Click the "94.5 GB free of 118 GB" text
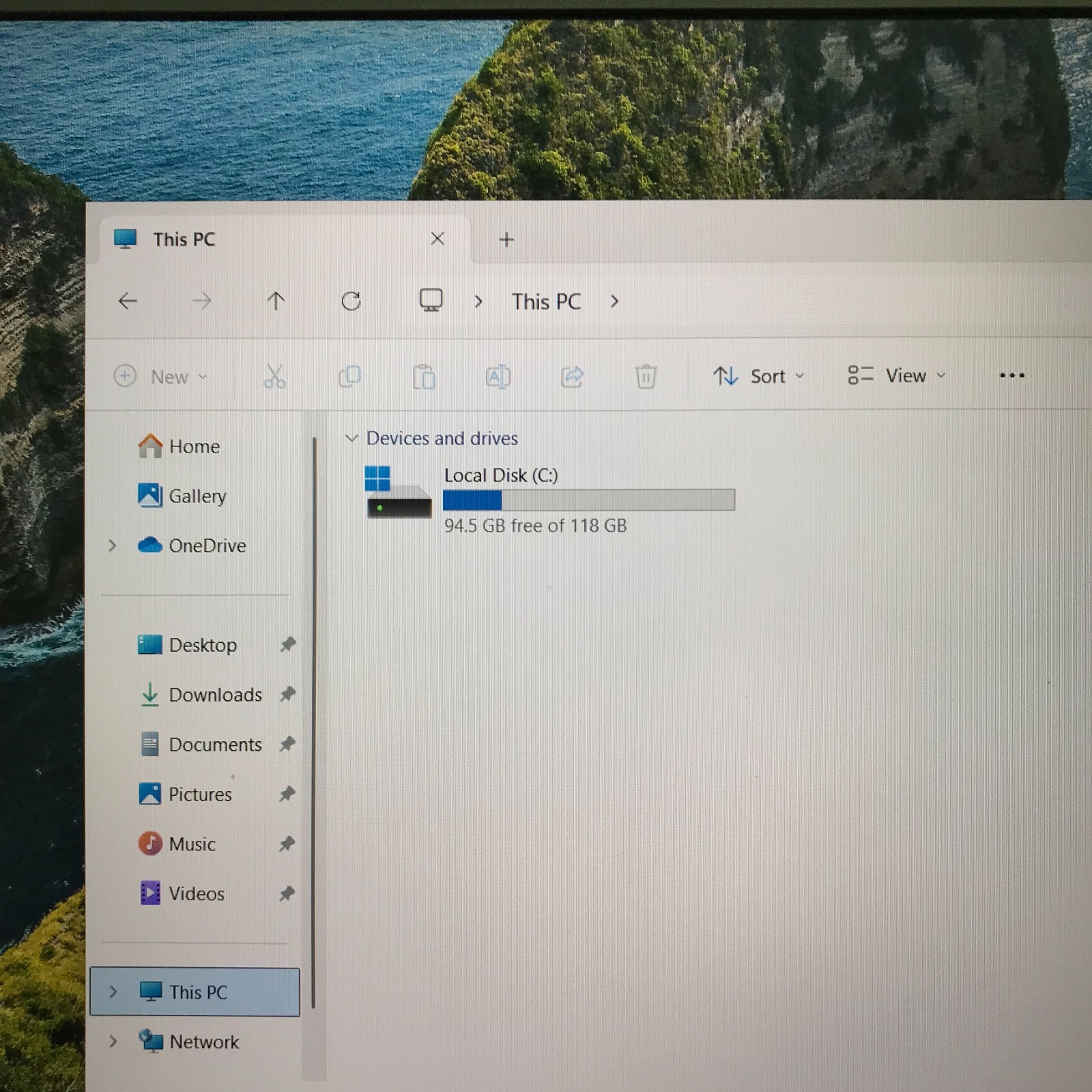The width and height of the screenshot is (1092, 1092). [x=535, y=526]
